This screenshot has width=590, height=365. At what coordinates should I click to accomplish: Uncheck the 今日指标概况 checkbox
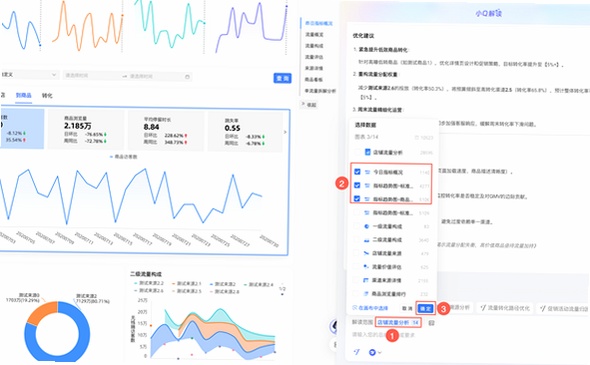(357, 172)
